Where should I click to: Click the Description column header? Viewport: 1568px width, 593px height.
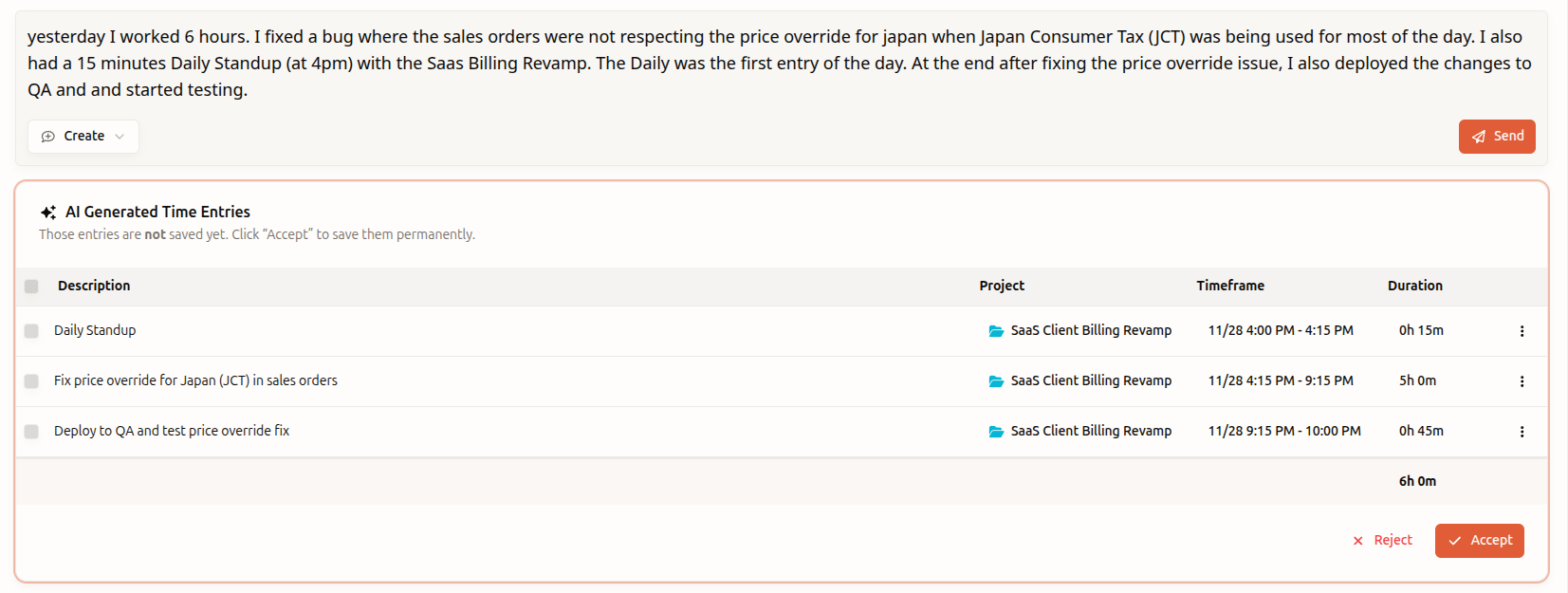[94, 286]
